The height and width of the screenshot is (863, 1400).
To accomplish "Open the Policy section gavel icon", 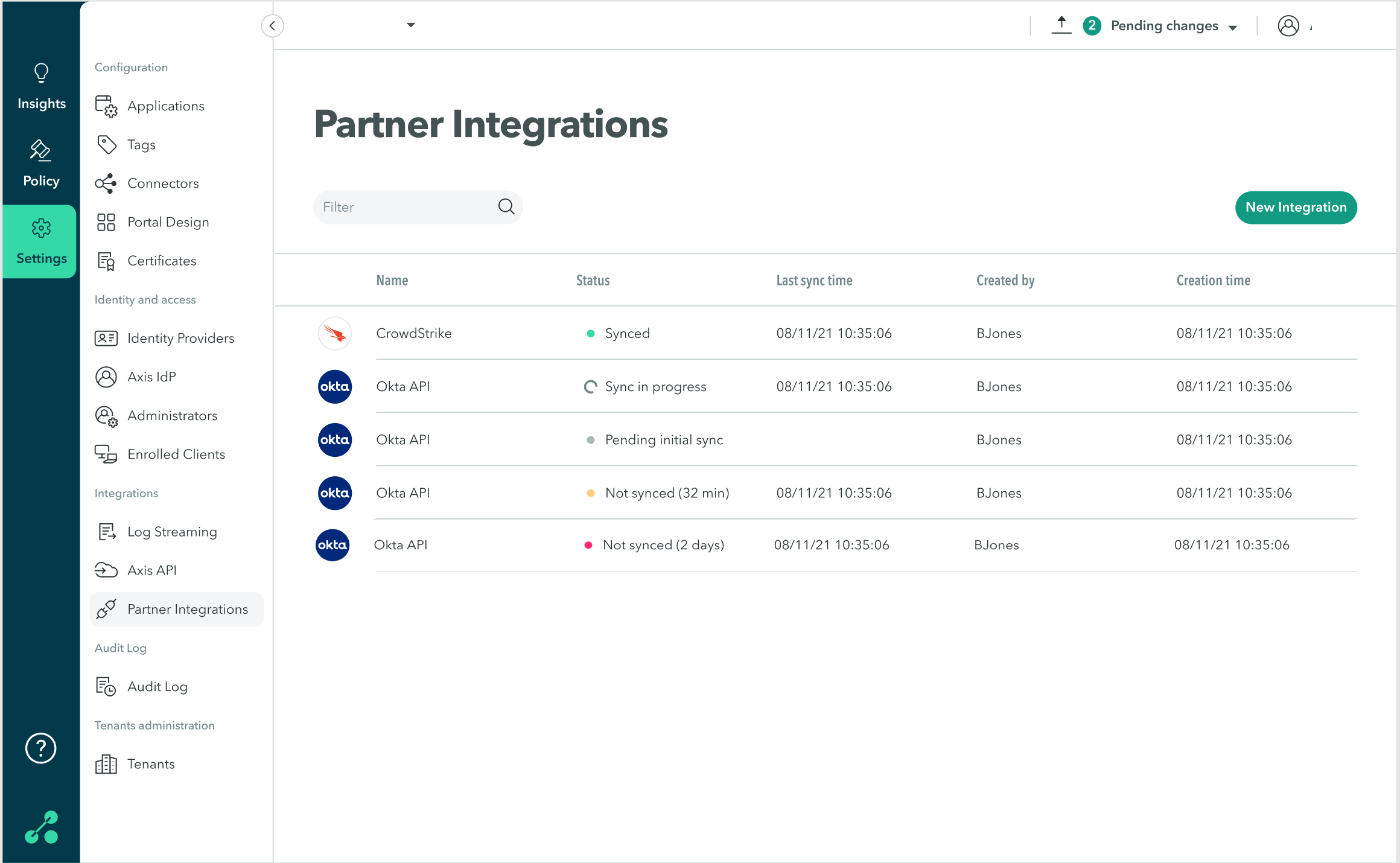I will point(41,150).
